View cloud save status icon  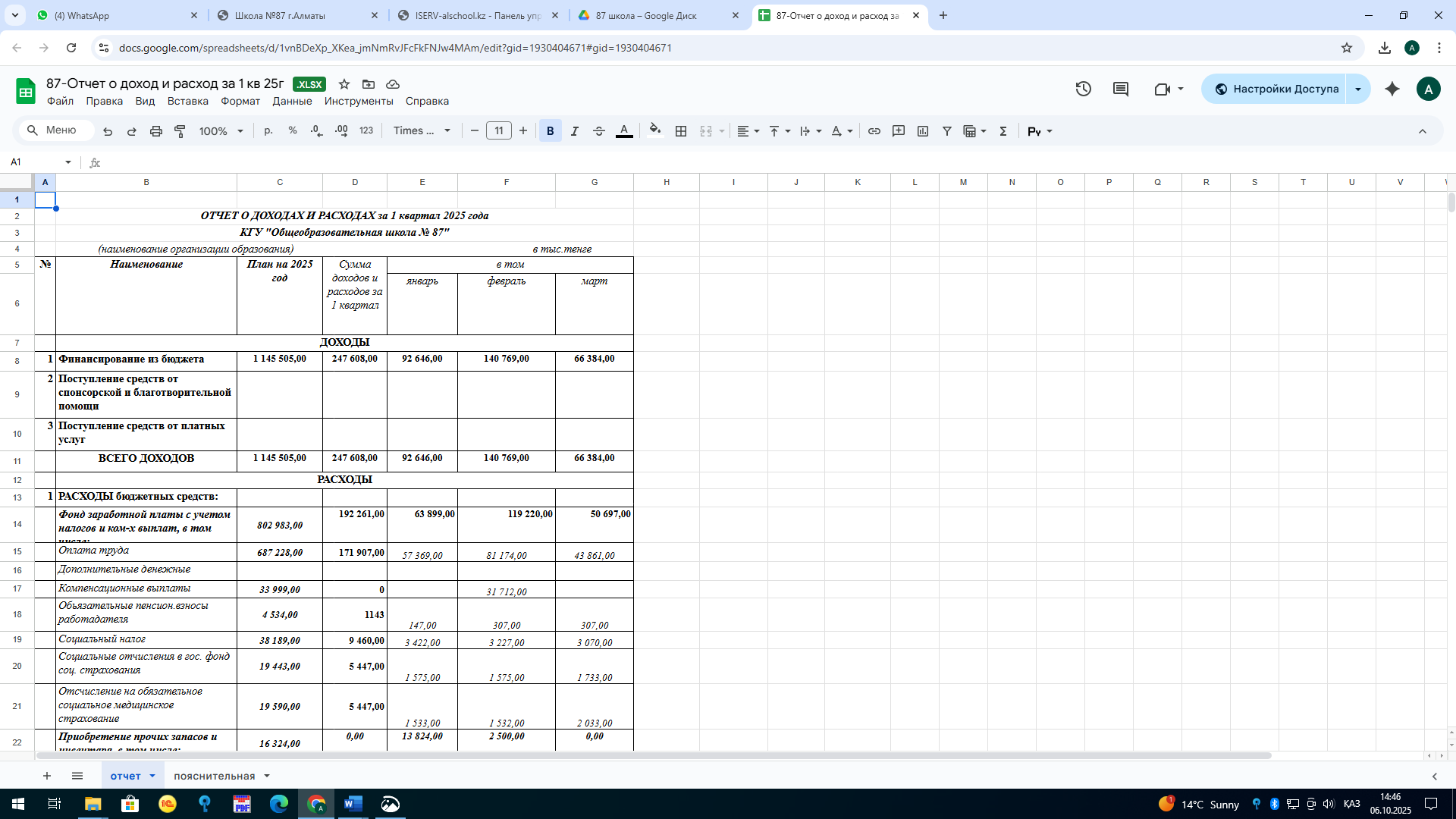point(393,84)
